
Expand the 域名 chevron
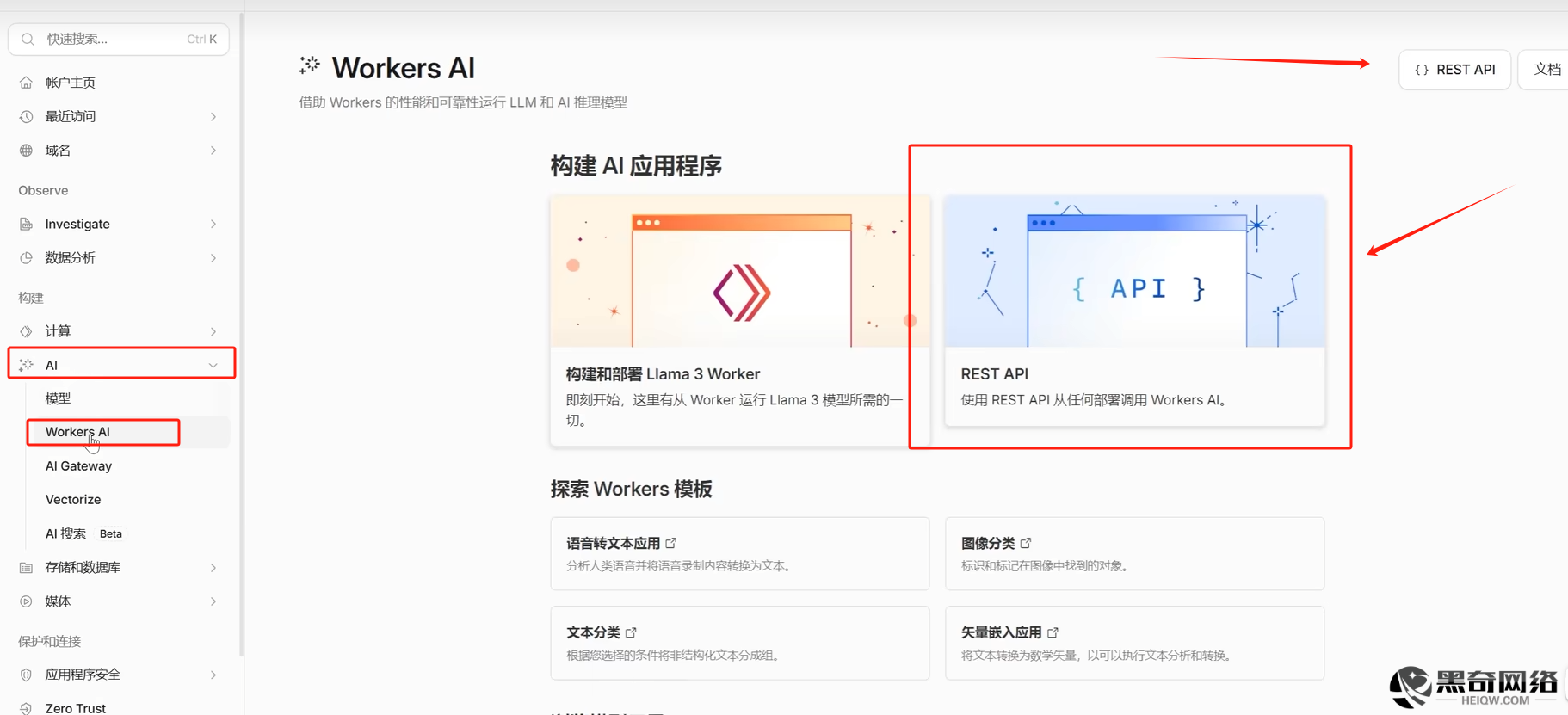point(213,151)
